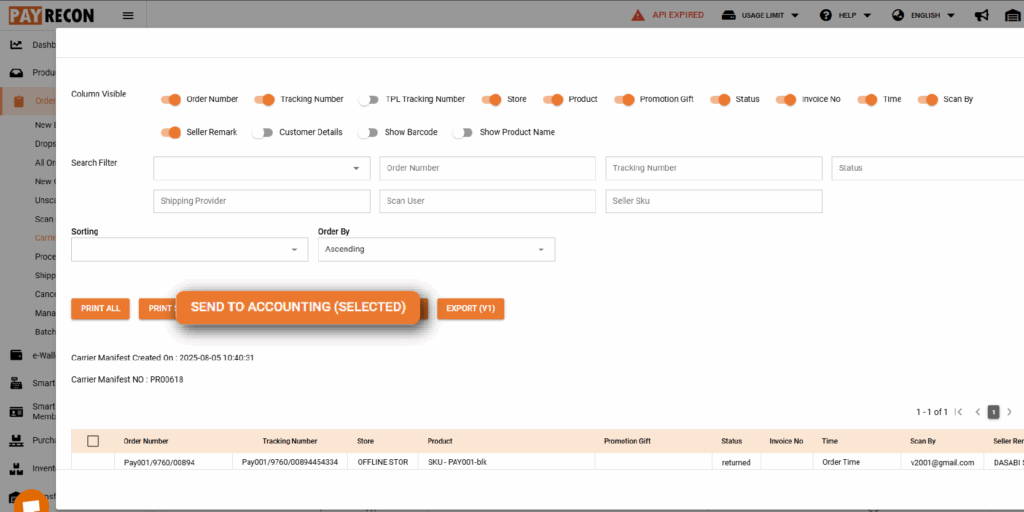Image resolution: width=1024 pixels, height=512 pixels.
Task: Click the Seller Sku field
Action: click(x=714, y=201)
